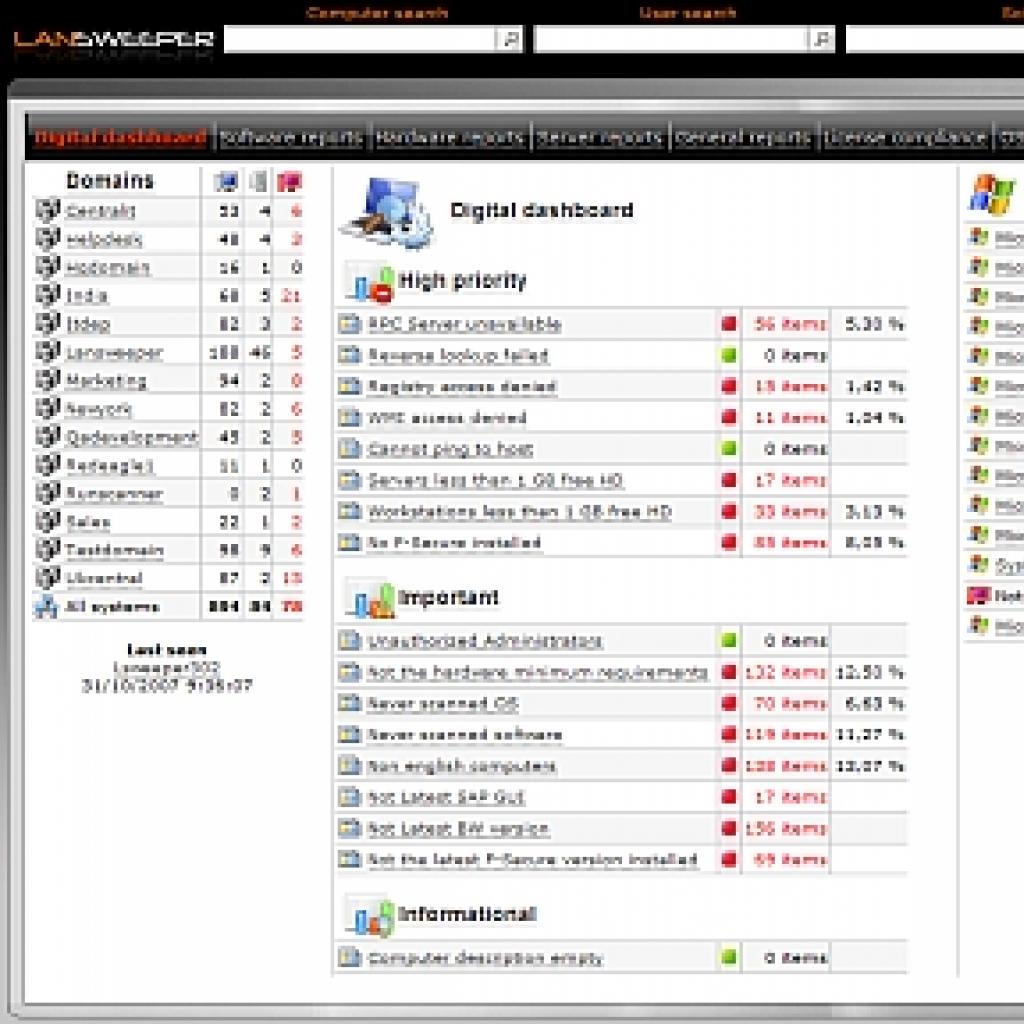Image resolution: width=1024 pixels, height=1024 pixels.
Task: Switch to the Hardware reports tab
Action: (450, 138)
